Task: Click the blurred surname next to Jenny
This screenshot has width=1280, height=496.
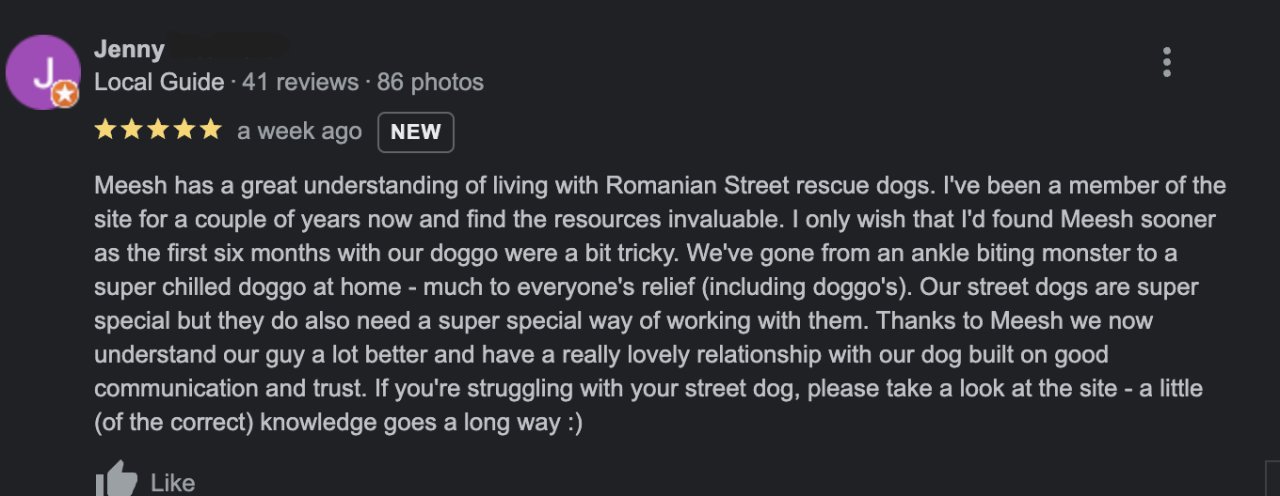Action: click(228, 48)
